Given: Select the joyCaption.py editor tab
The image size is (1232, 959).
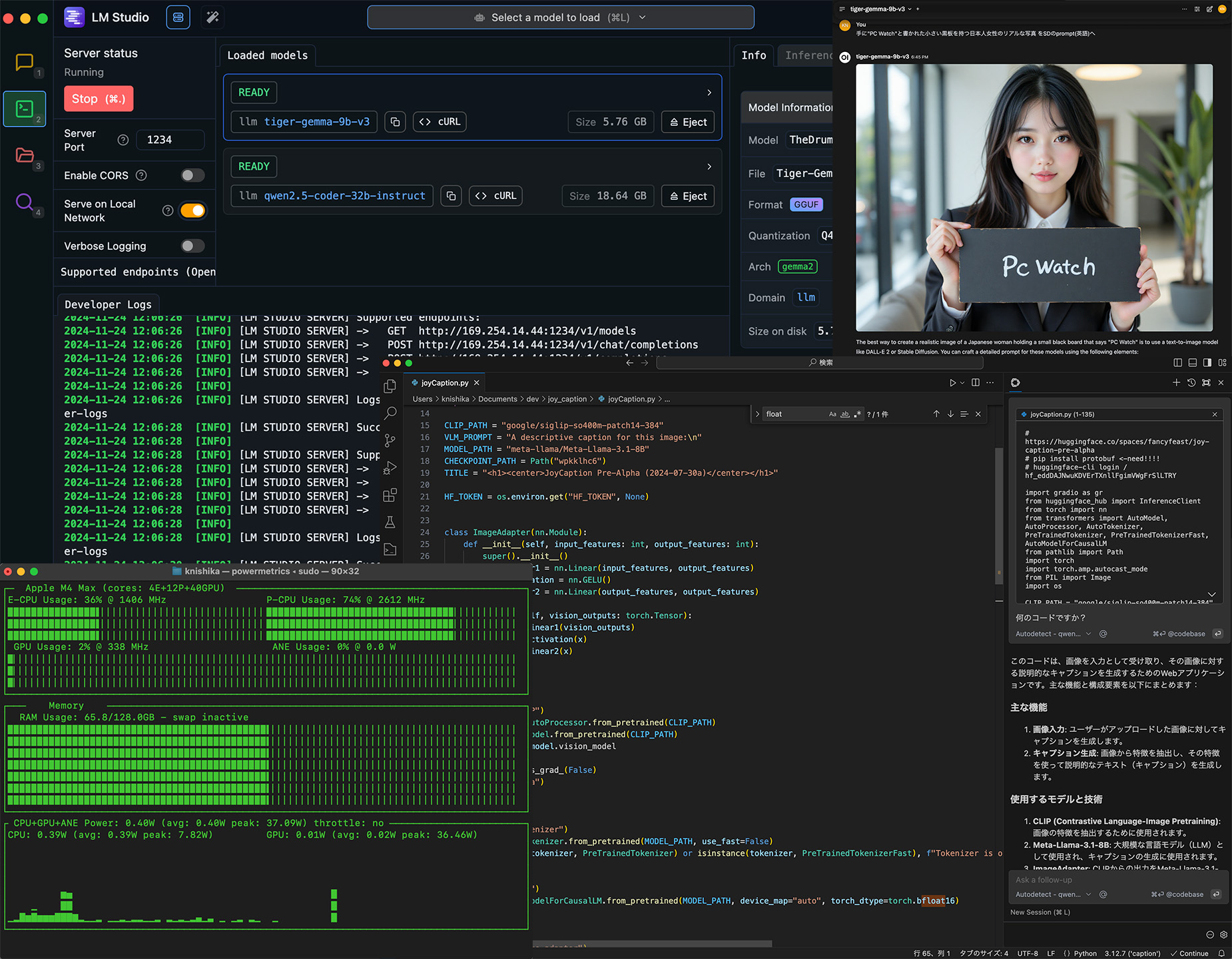Looking at the screenshot, I should [444, 383].
